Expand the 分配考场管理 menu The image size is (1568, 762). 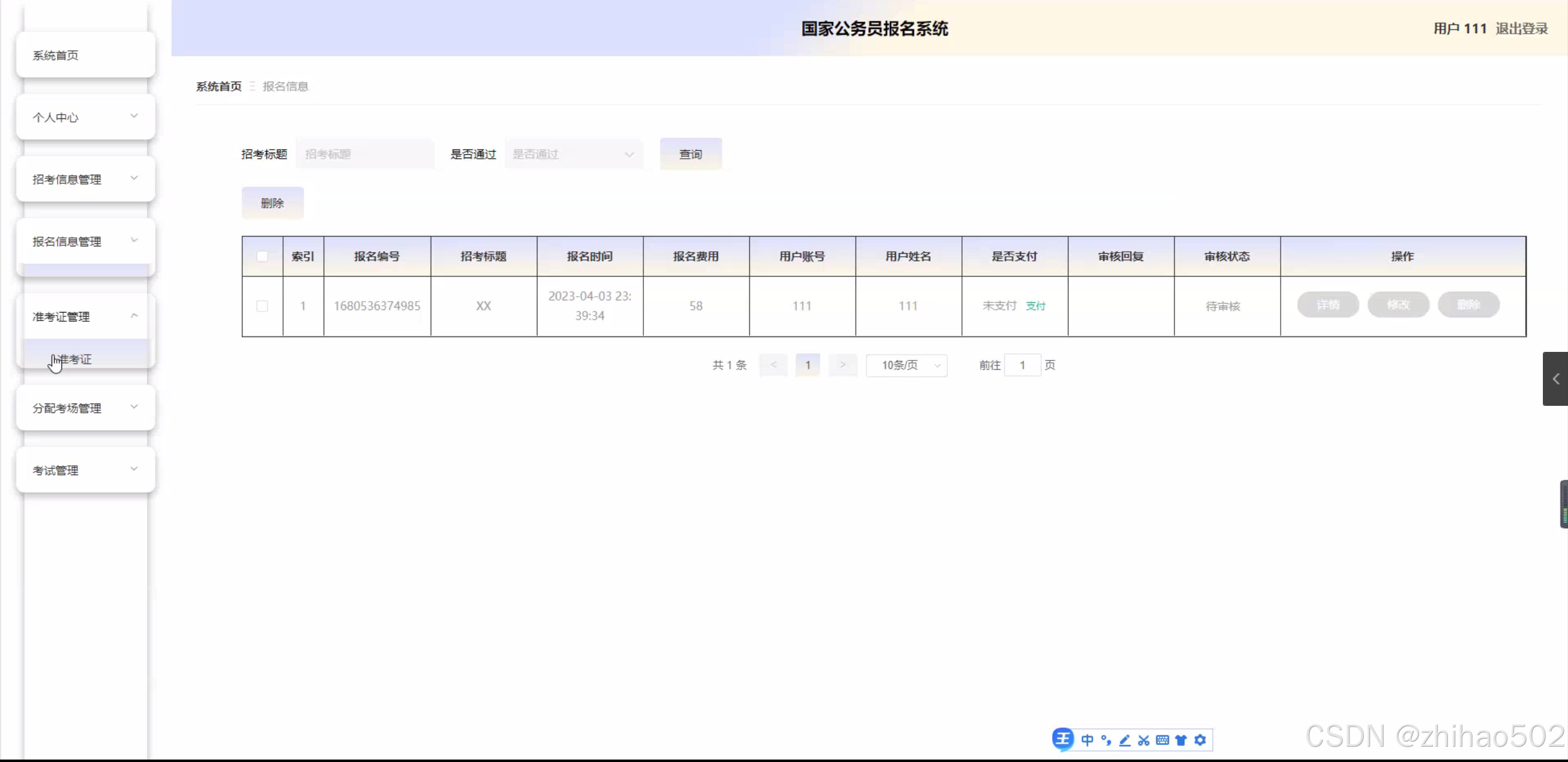click(85, 408)
